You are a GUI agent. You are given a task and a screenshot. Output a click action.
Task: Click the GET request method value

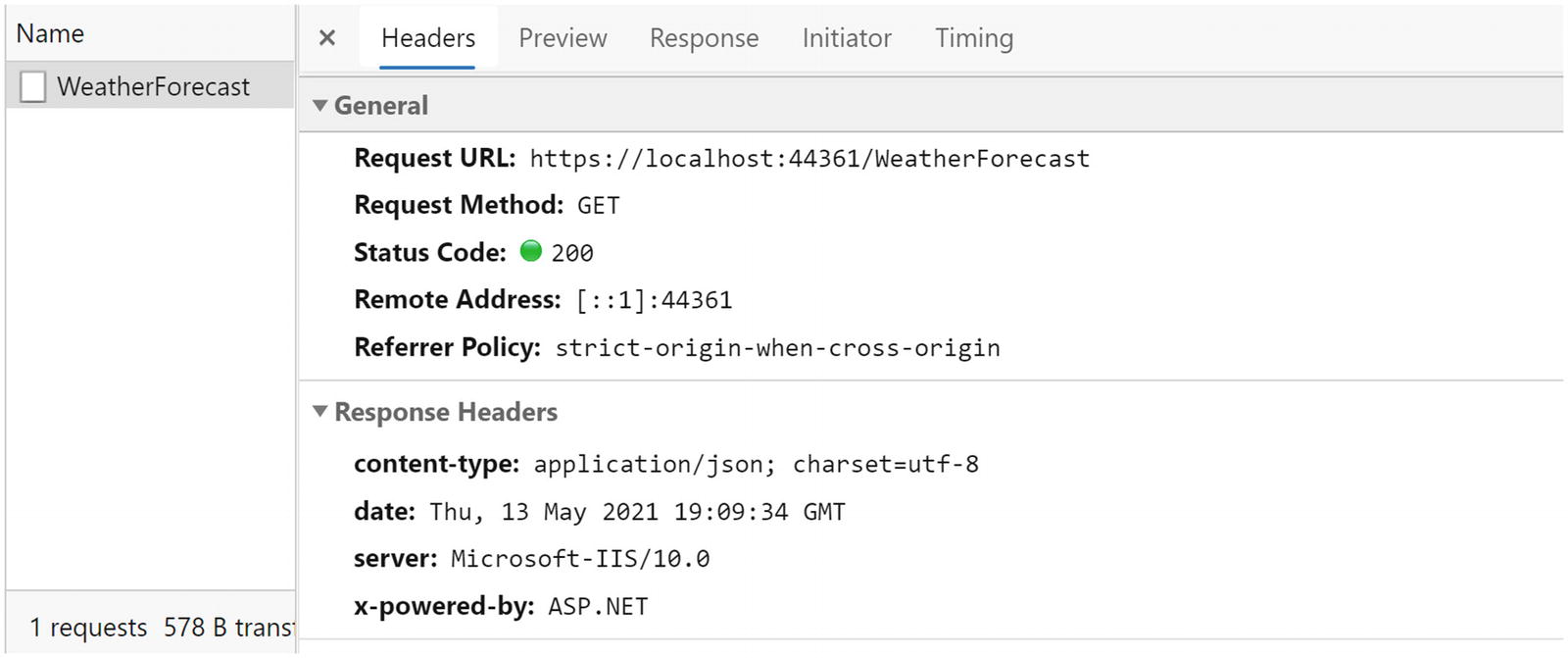pyautogui.click(x=598, y=206)
